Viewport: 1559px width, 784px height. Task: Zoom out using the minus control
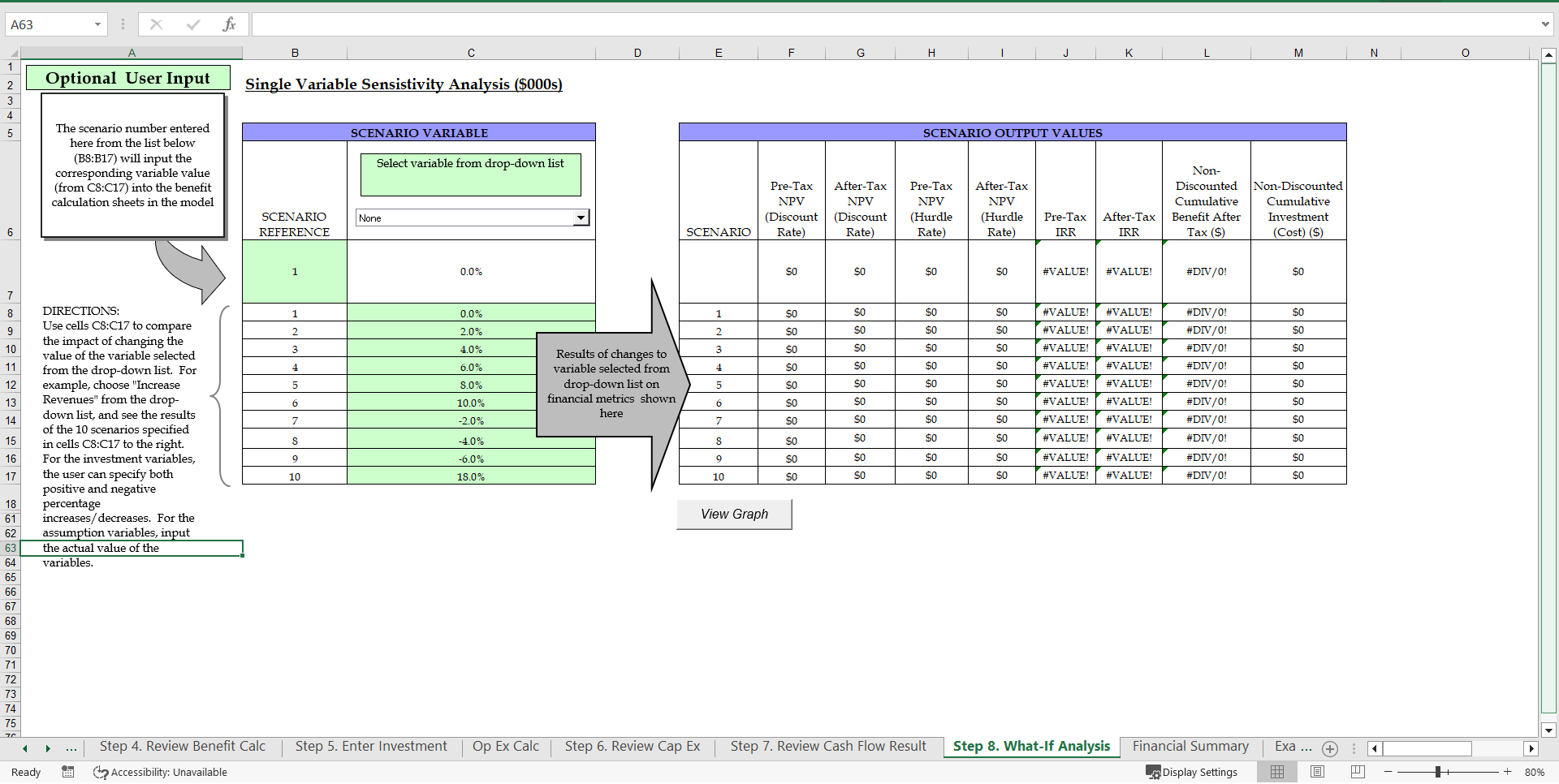click(1388, 772)
